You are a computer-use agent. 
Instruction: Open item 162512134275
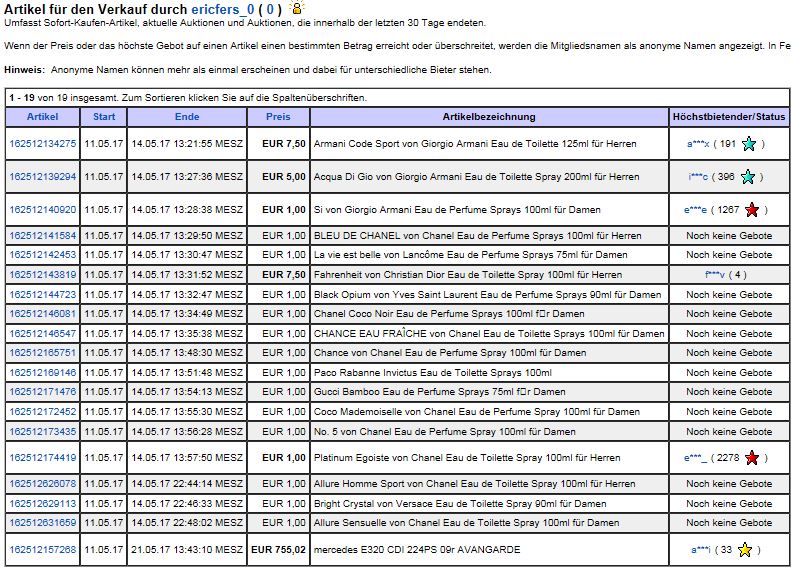(x=43, y=144)
